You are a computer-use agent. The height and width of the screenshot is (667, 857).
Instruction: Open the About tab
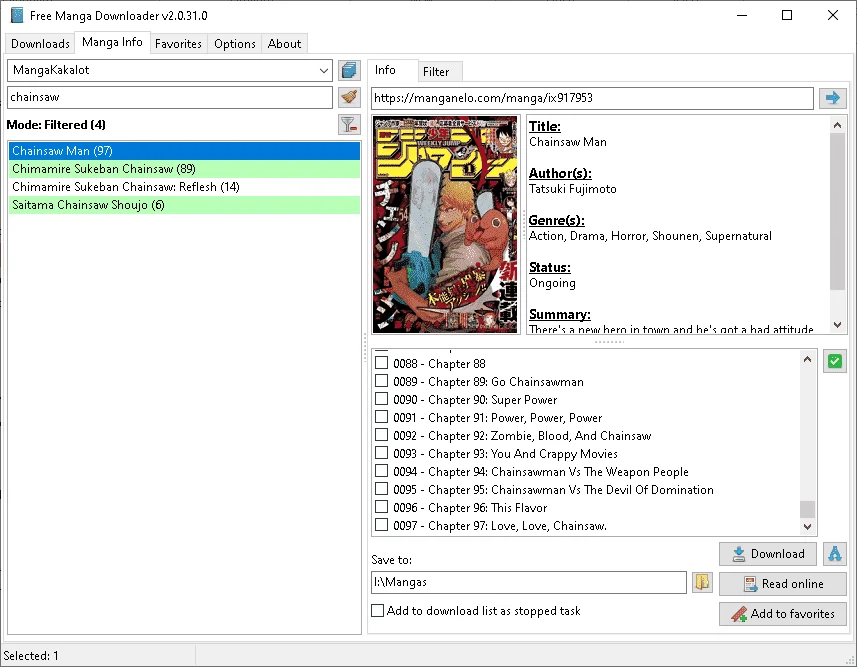pyautogui.click(x=284, y=44)
